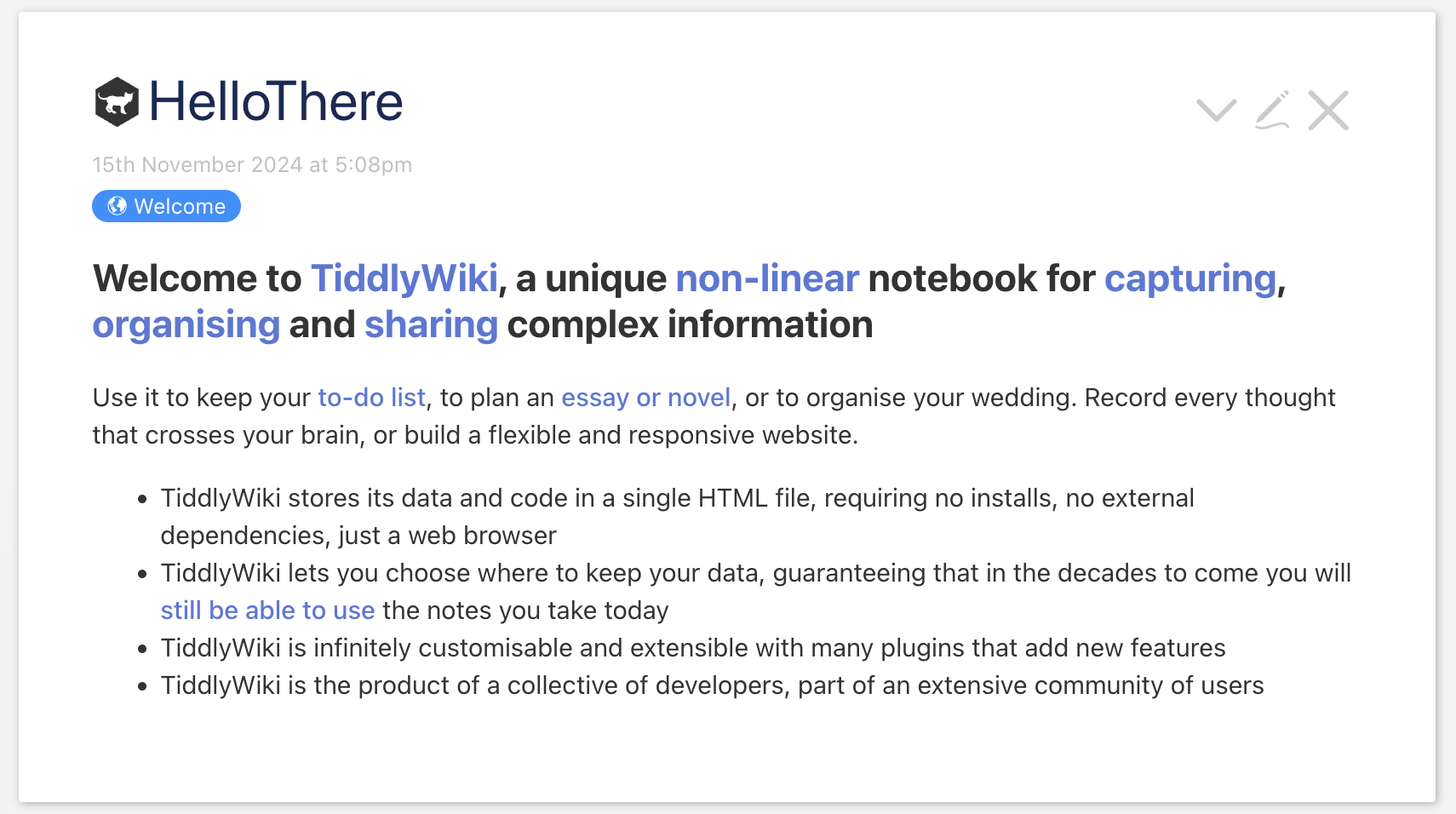This screenshot has height=814, width=1456.
Task: Follow the organising link
Action: click(x=186, y=324)
